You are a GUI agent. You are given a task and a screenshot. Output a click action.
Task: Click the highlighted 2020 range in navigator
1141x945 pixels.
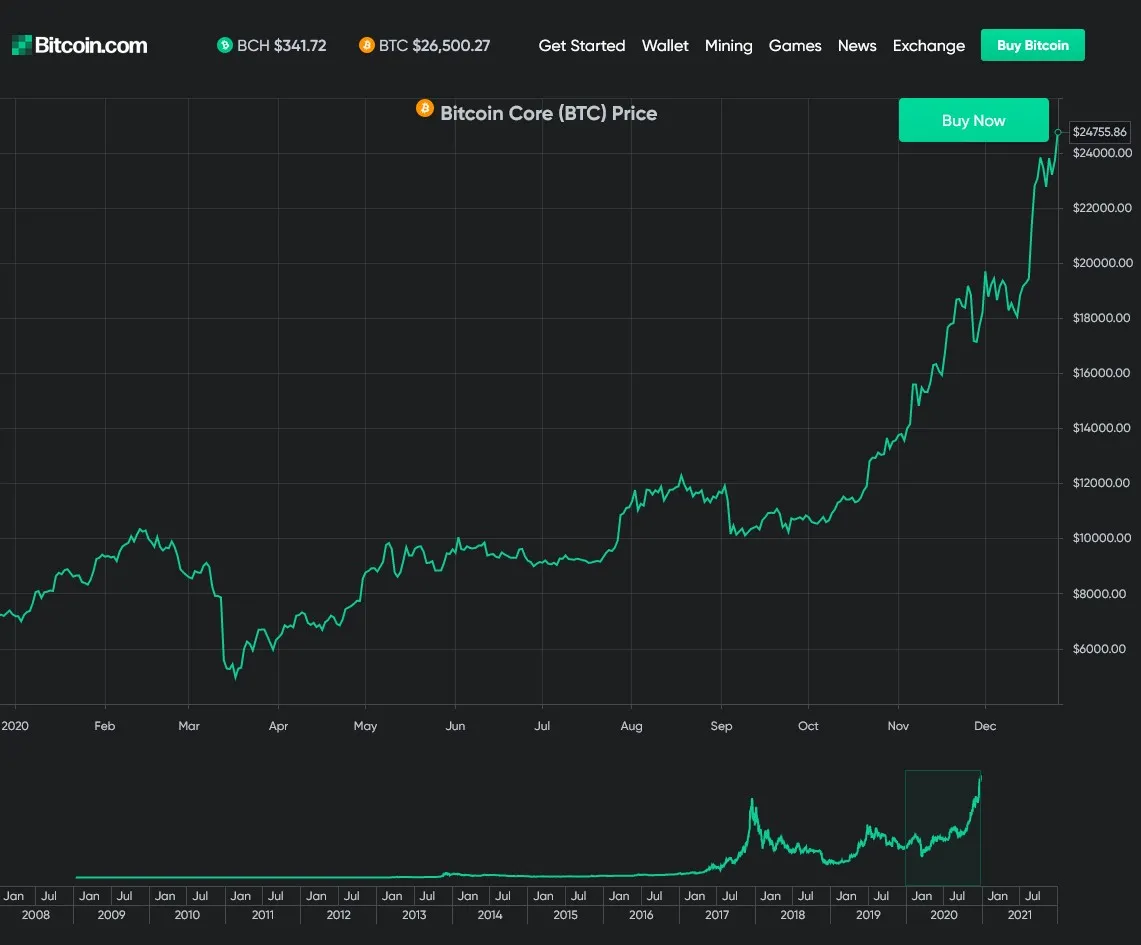point(942,827)
